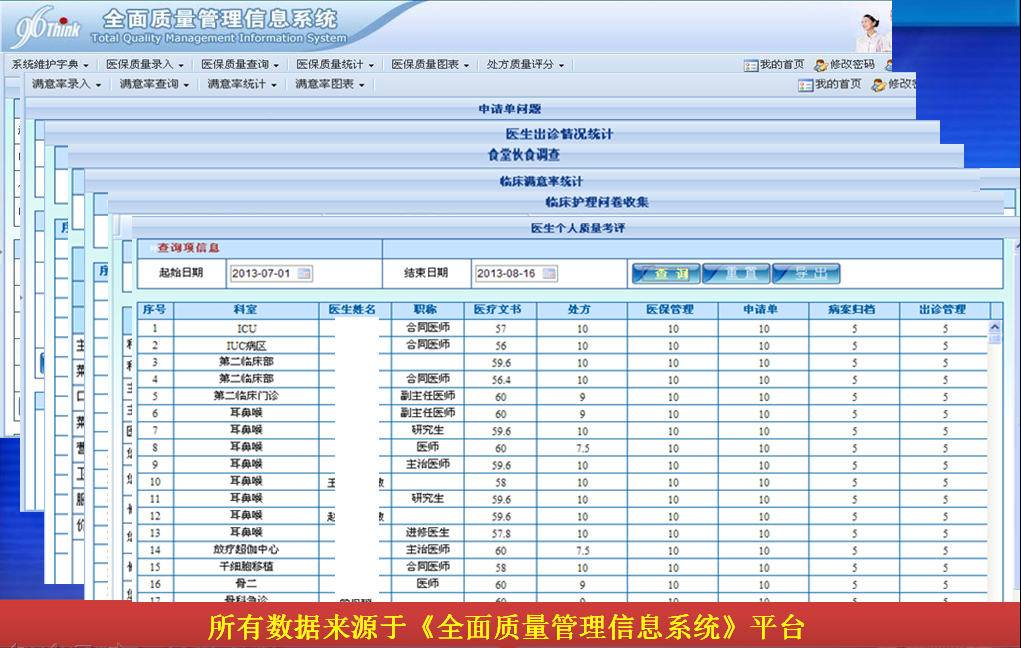The width and height of the screenshot is (1021, 648).
Task: Click the nurse portrait in the header
Action: pyautogui.click(x=873, y=31)
